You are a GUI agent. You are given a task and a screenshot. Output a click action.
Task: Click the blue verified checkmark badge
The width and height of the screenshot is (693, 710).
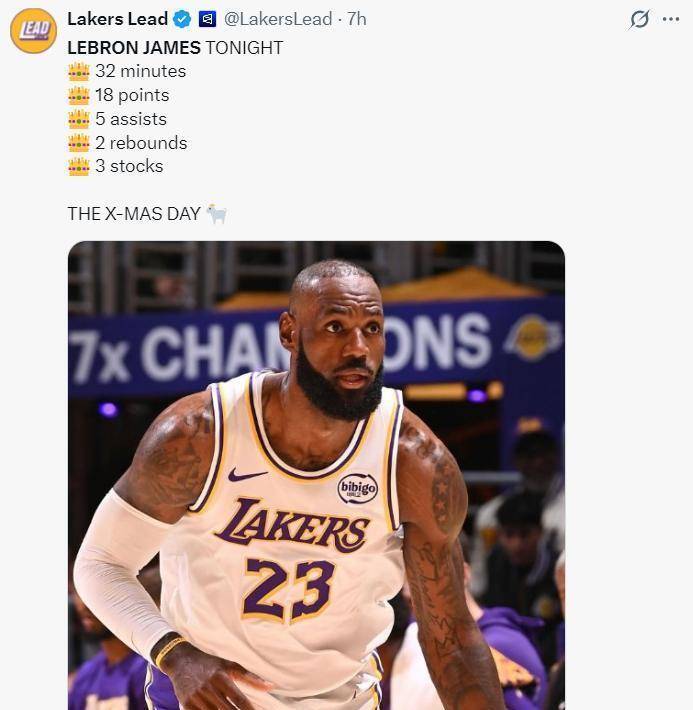182,19
